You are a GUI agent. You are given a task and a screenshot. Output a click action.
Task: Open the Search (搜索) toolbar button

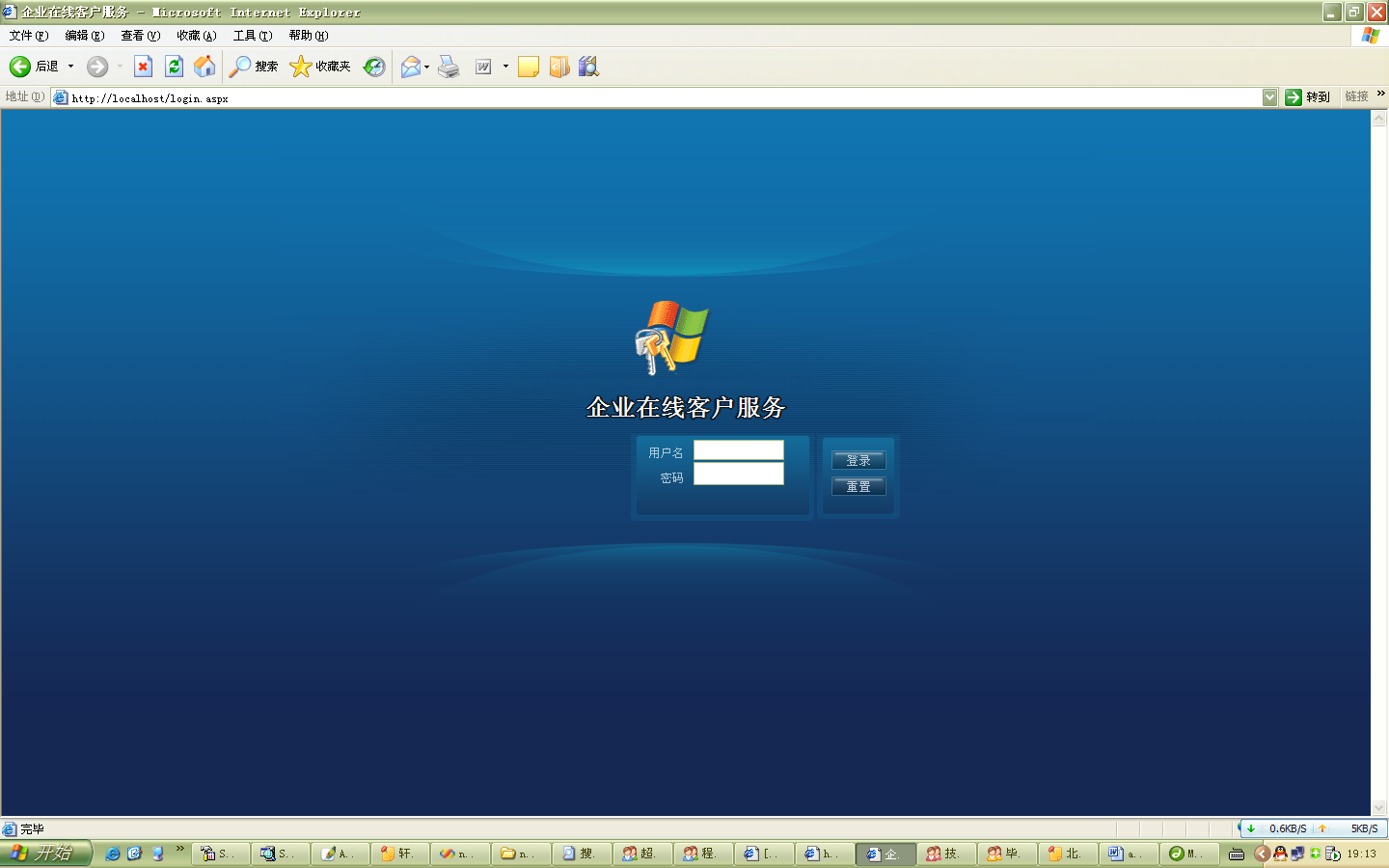point(254,67)
